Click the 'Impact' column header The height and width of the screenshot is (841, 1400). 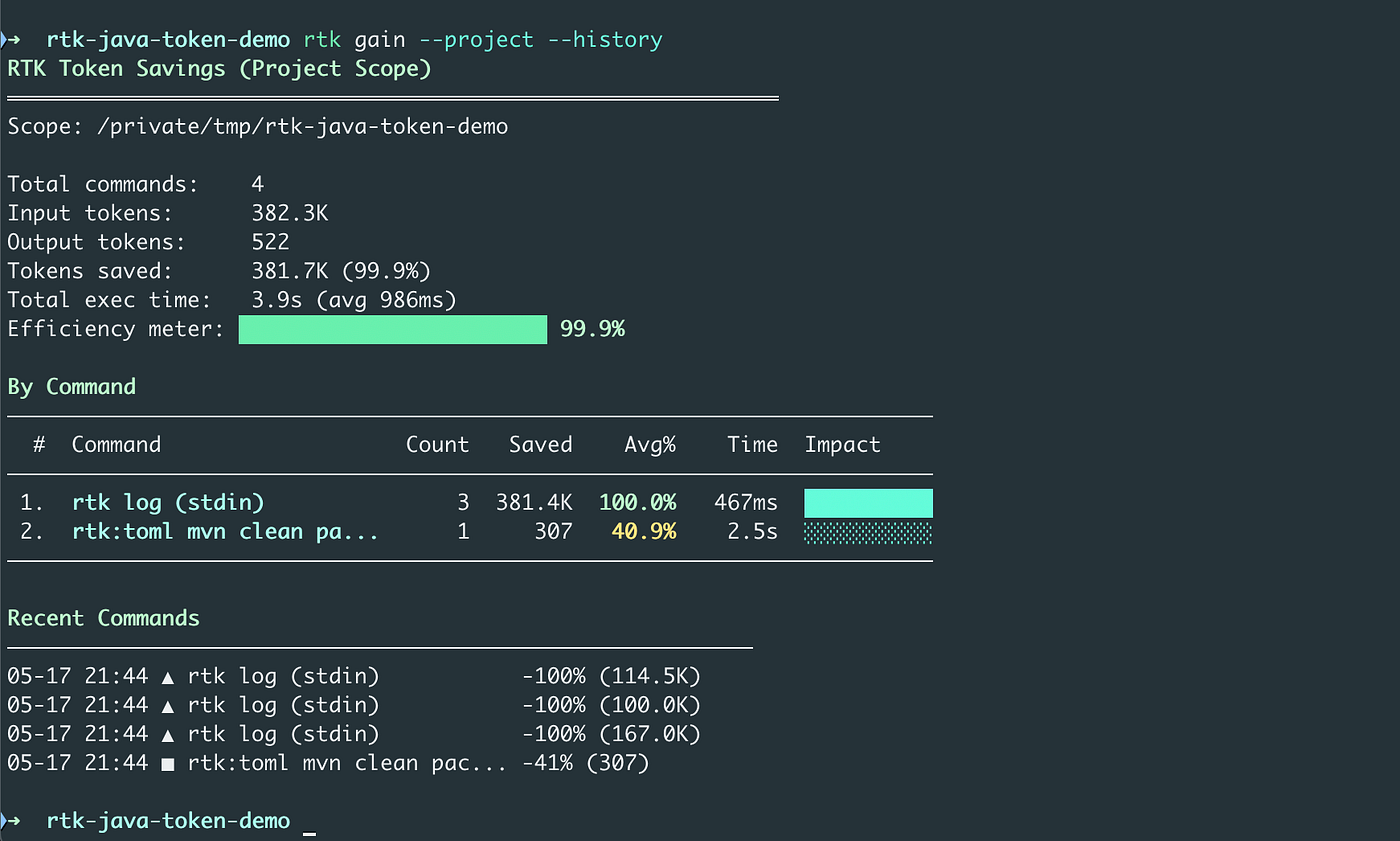pyautogui.click(x=843, y=445)
